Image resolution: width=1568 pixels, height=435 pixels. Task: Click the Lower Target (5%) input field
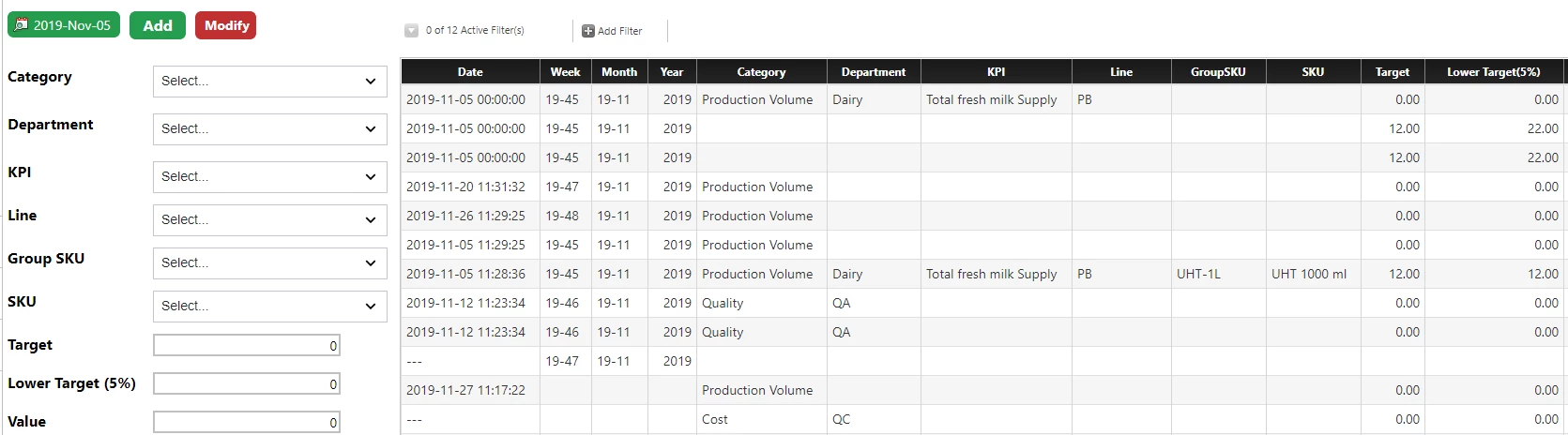[247, 384]
